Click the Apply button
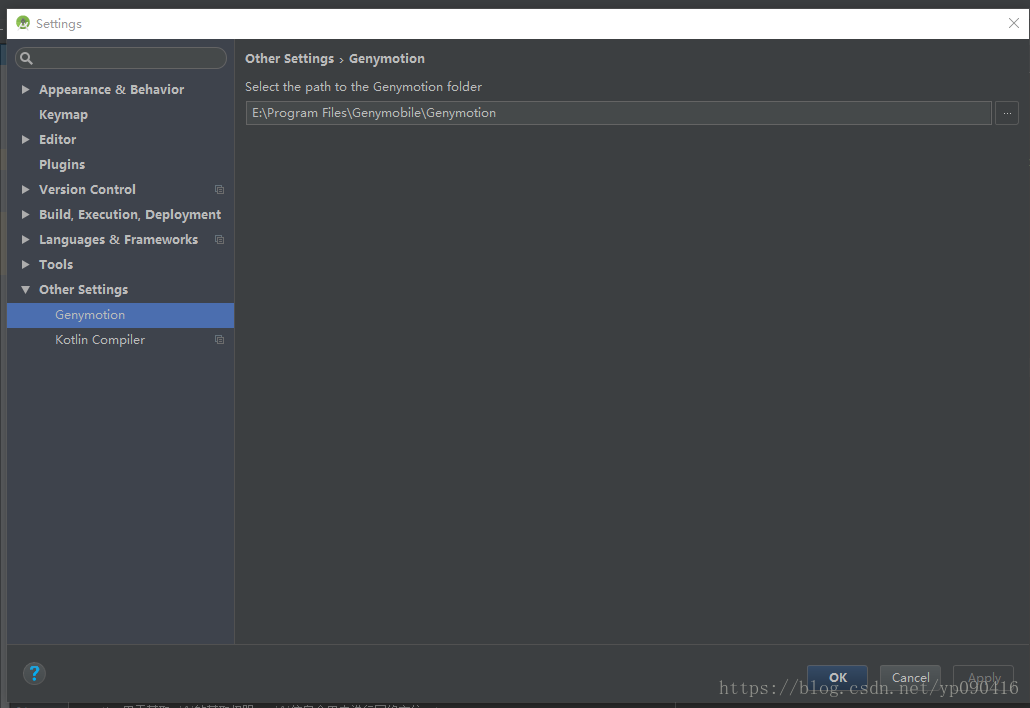Image resolution: width=1030 pixels, height=708 pixels. click(x=983, y=677)
